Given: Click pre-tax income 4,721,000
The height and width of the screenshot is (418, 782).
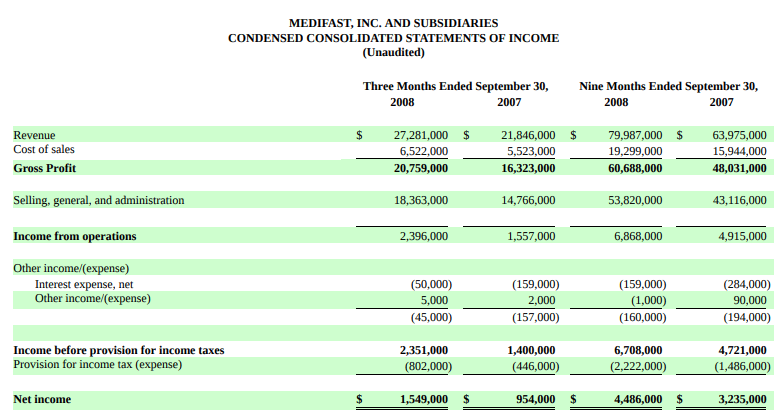Looking at the screenshot, I should (x=742, y=350).
